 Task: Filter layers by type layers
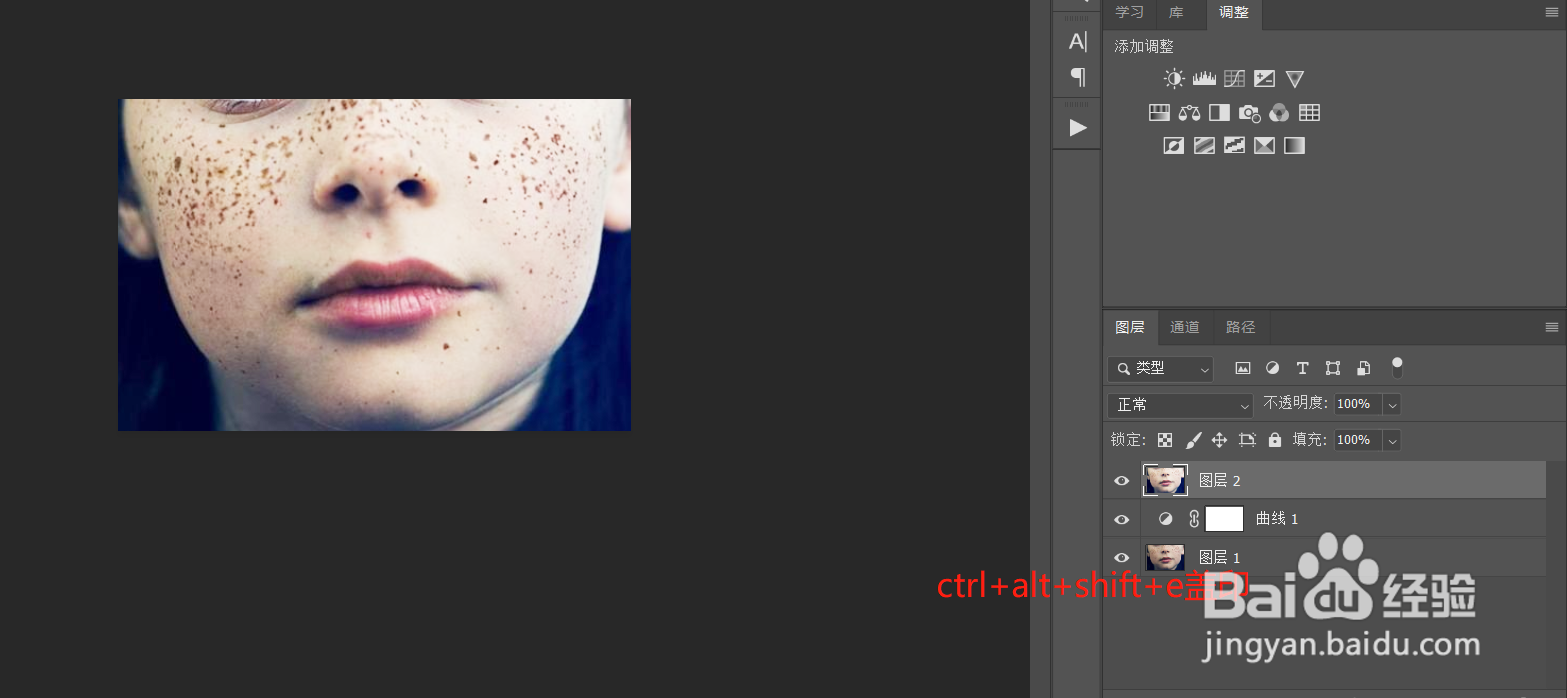(x=1302, y=368)
